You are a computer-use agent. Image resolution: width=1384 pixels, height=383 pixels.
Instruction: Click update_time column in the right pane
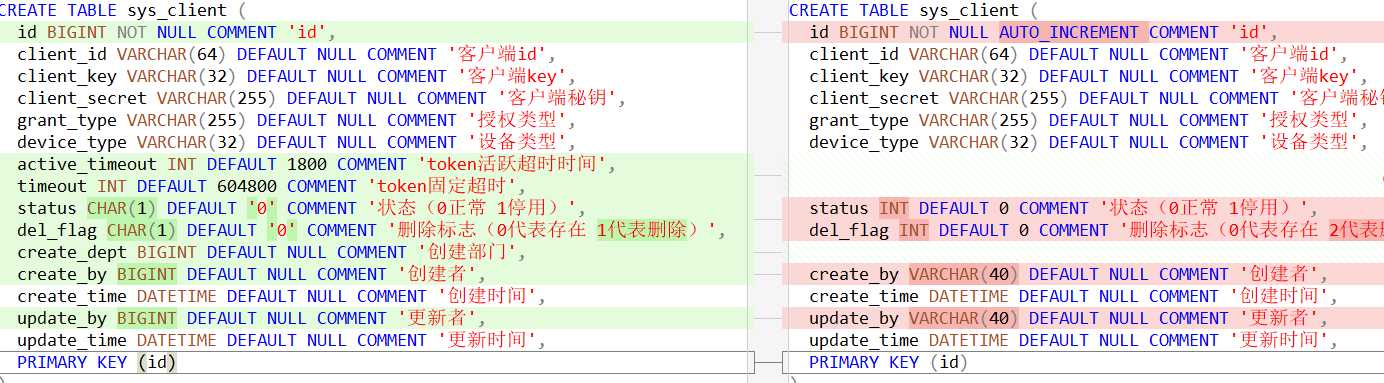(x=864, y=340)
